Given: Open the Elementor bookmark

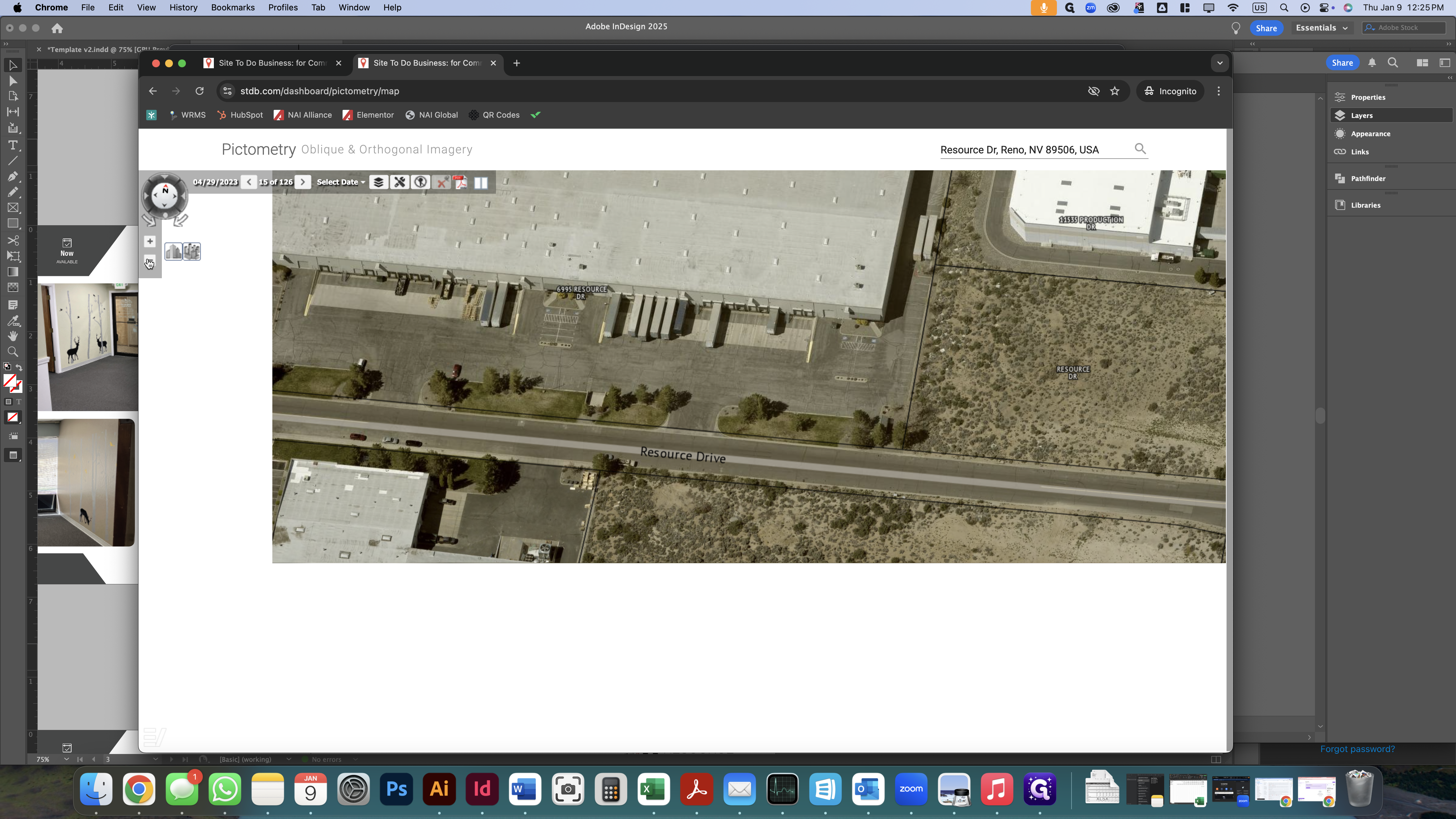Looking at the screenshot, I should [x=368, y=115].
